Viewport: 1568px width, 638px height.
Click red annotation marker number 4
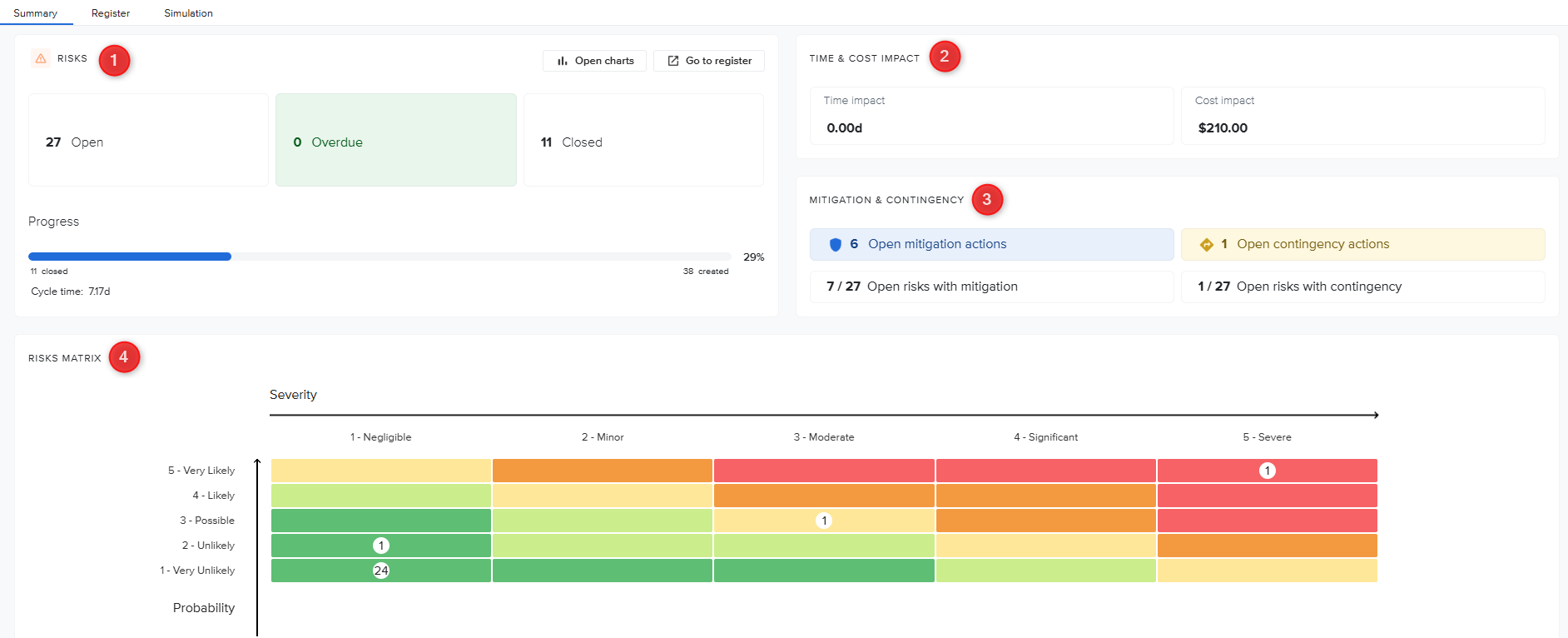[124, 357]
